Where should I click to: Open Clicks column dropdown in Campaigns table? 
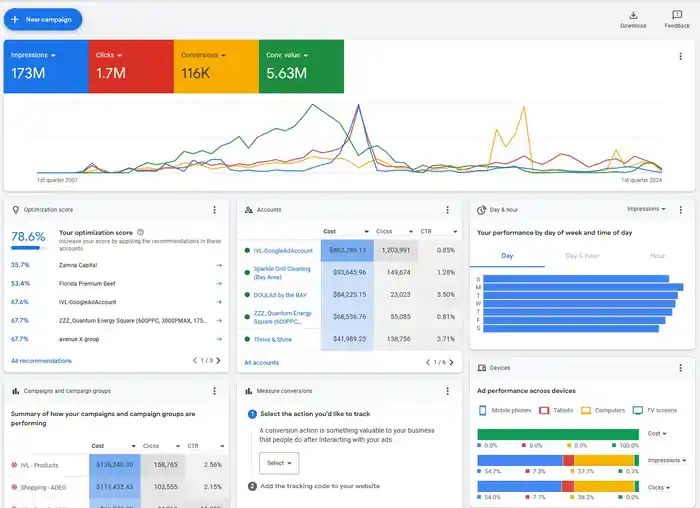tap(161, 446)
